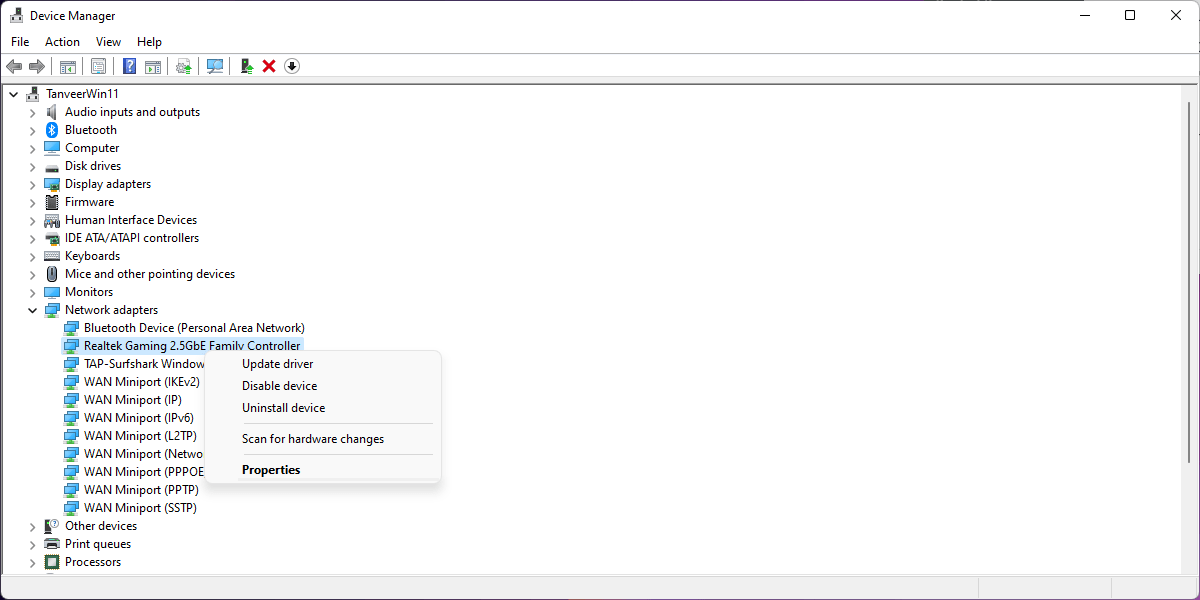Expand the Other devices category
Screen dimensions: 1200x600
pos(32,525)
